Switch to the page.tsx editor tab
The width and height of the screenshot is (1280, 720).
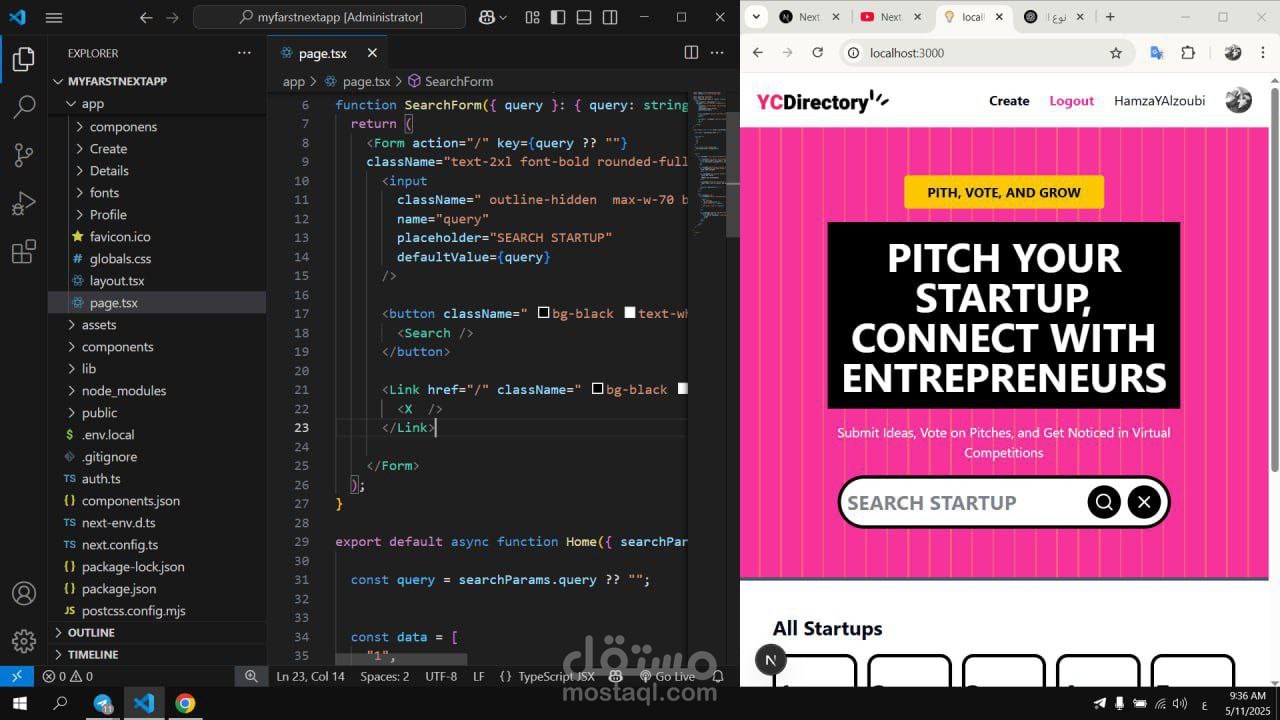pyautogui.click(x=322, y=53)
